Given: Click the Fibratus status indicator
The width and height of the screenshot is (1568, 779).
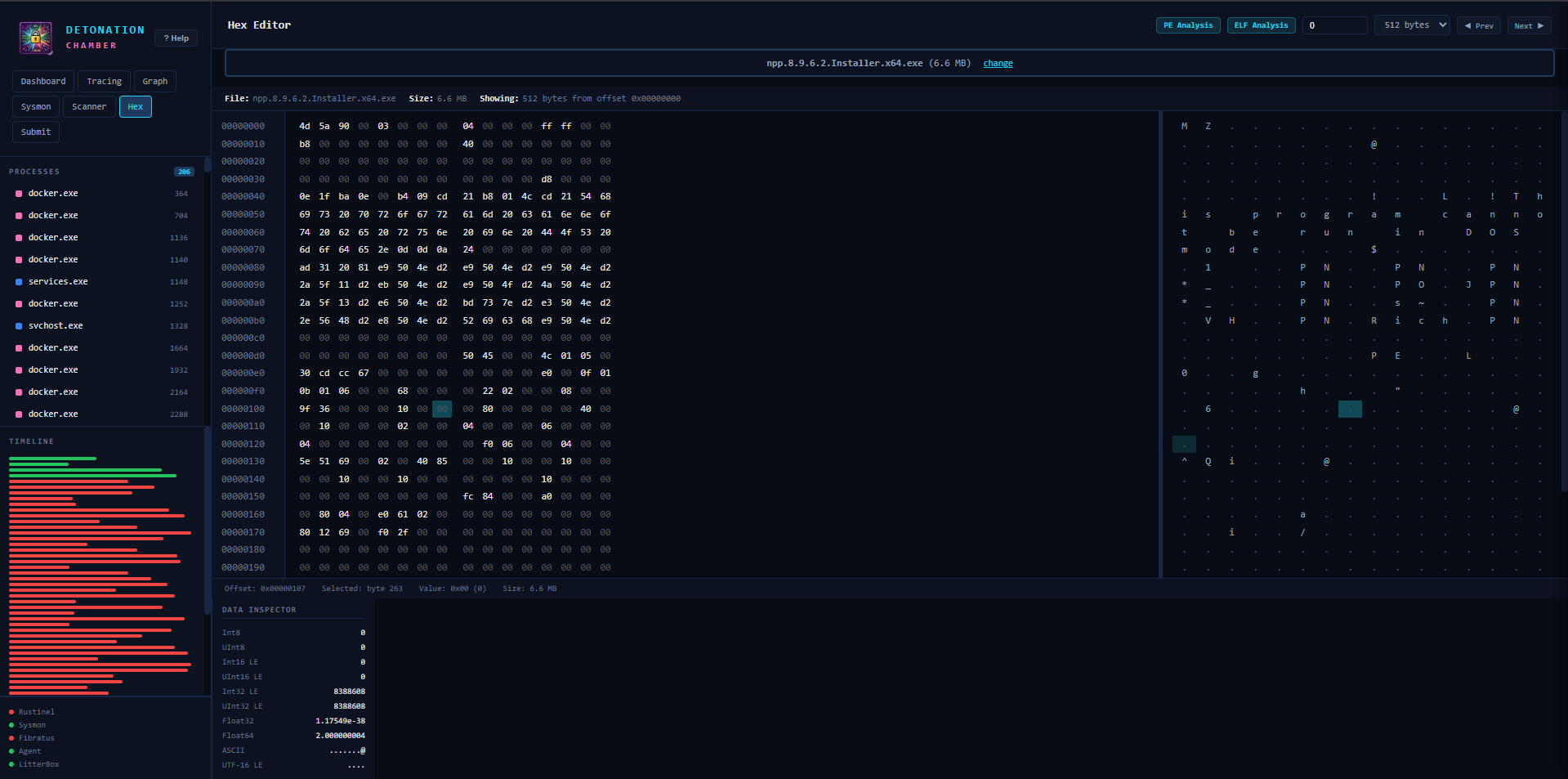Looking at the screenshot, I should (32, 738).
